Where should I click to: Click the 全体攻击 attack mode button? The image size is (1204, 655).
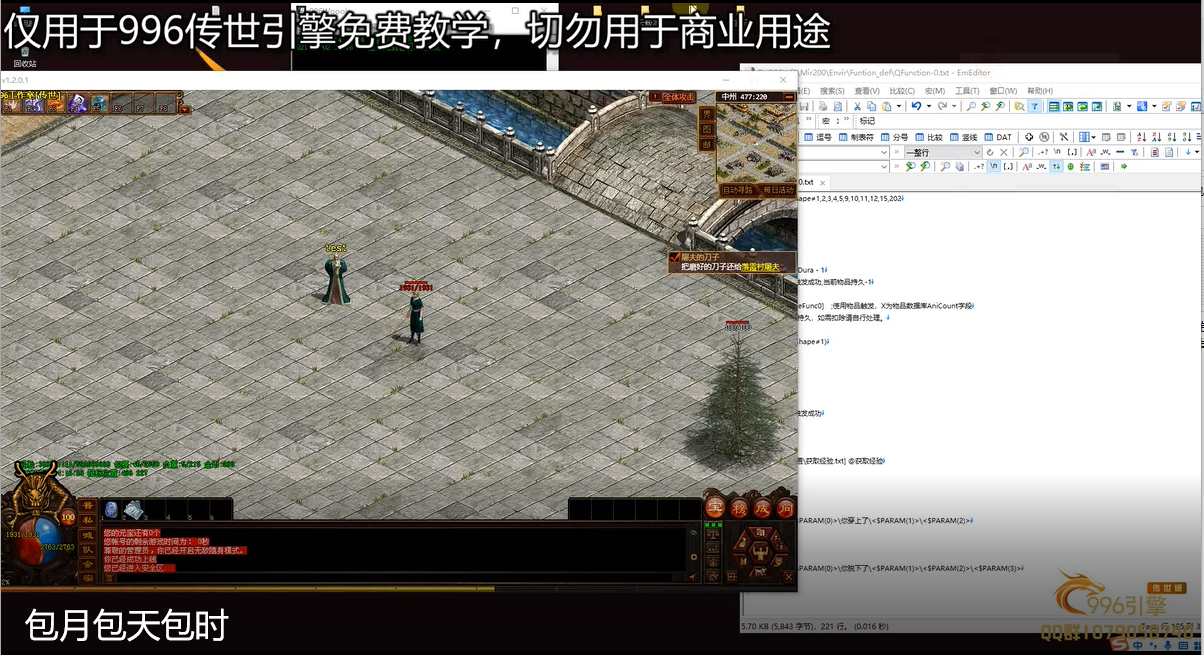coord(679,97)
